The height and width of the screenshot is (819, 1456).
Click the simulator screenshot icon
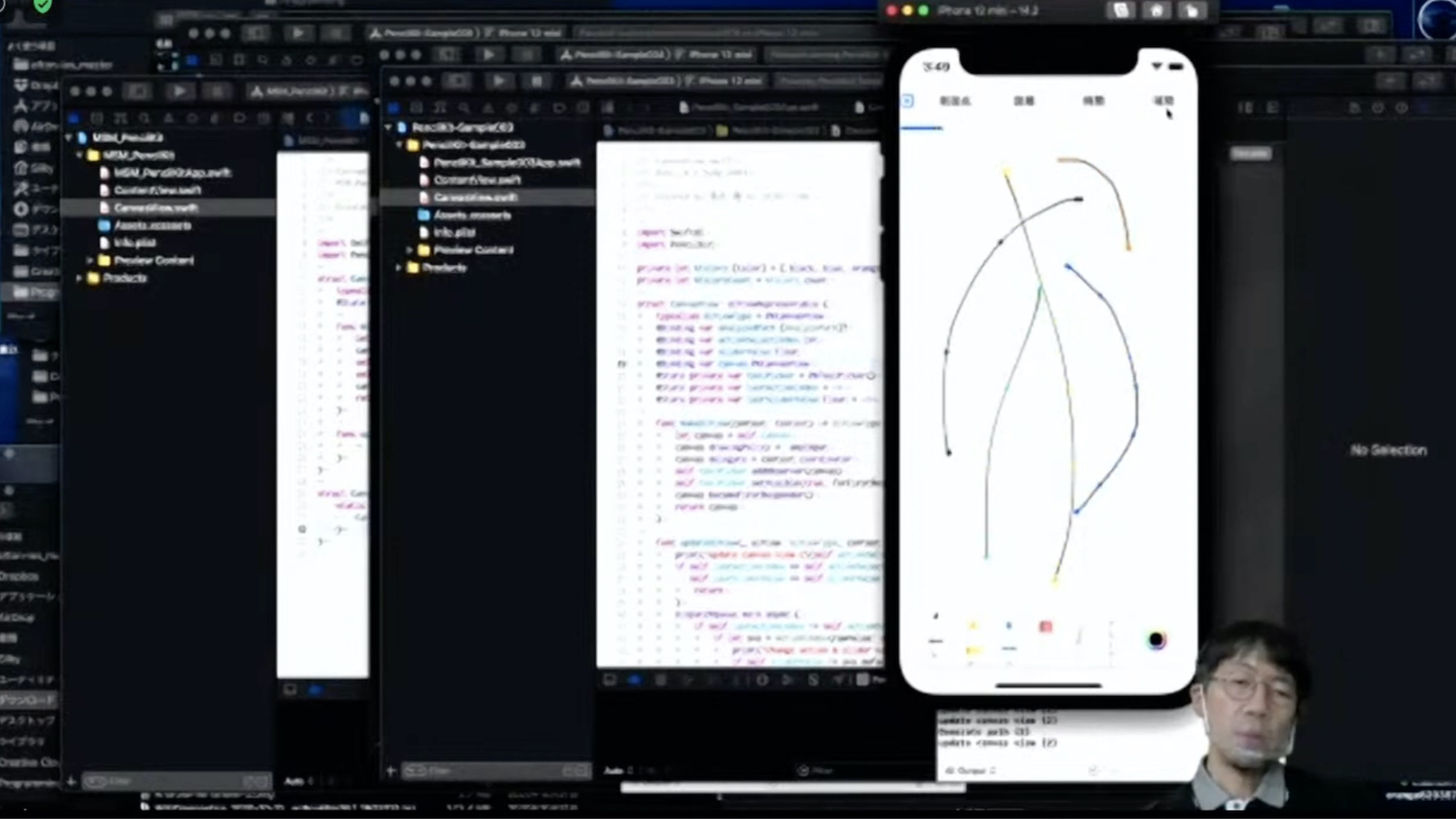pyautogui.click(x=1121, y=11)
